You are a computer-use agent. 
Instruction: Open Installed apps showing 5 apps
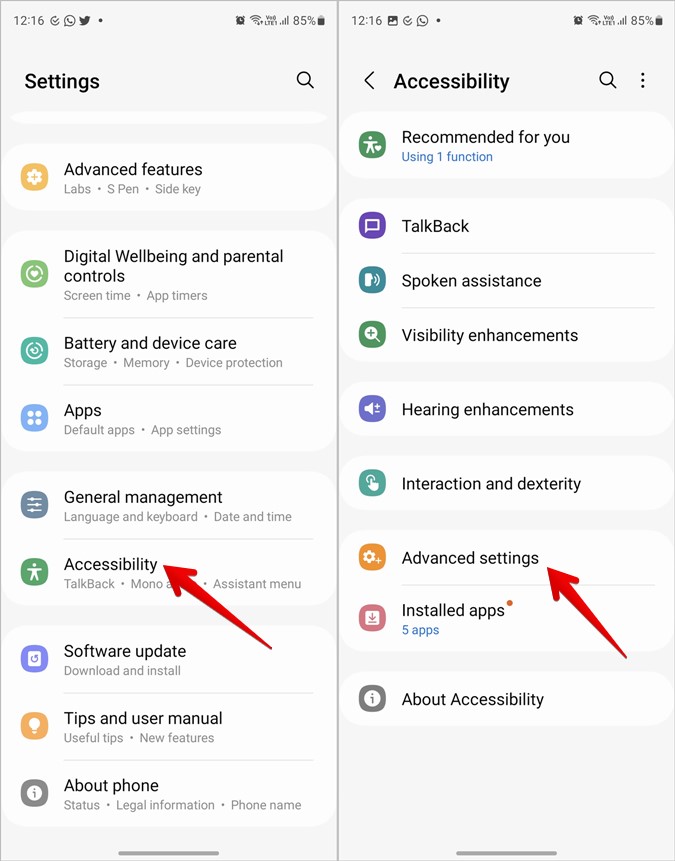coord(506,618)
